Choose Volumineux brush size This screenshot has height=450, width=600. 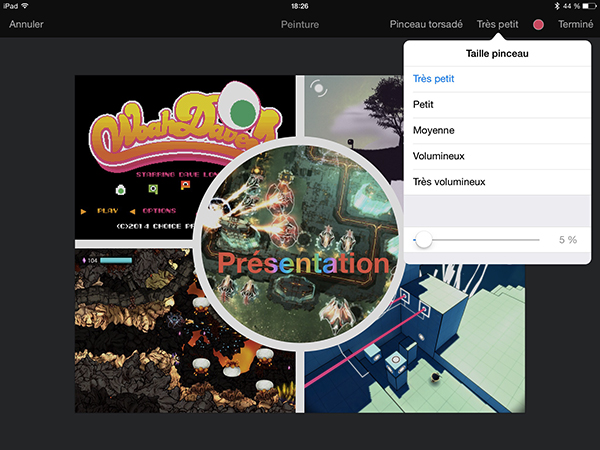pyautogui.click(x=497, y=156)
